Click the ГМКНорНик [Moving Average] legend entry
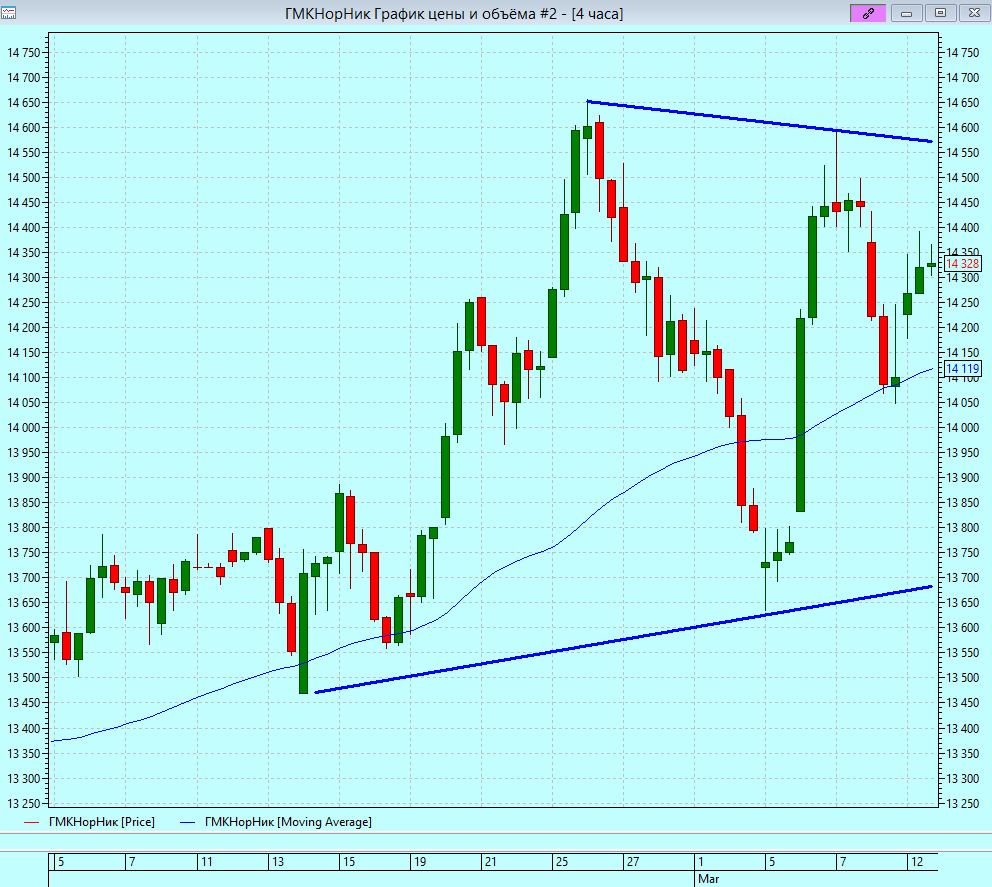 coord(276,822)
